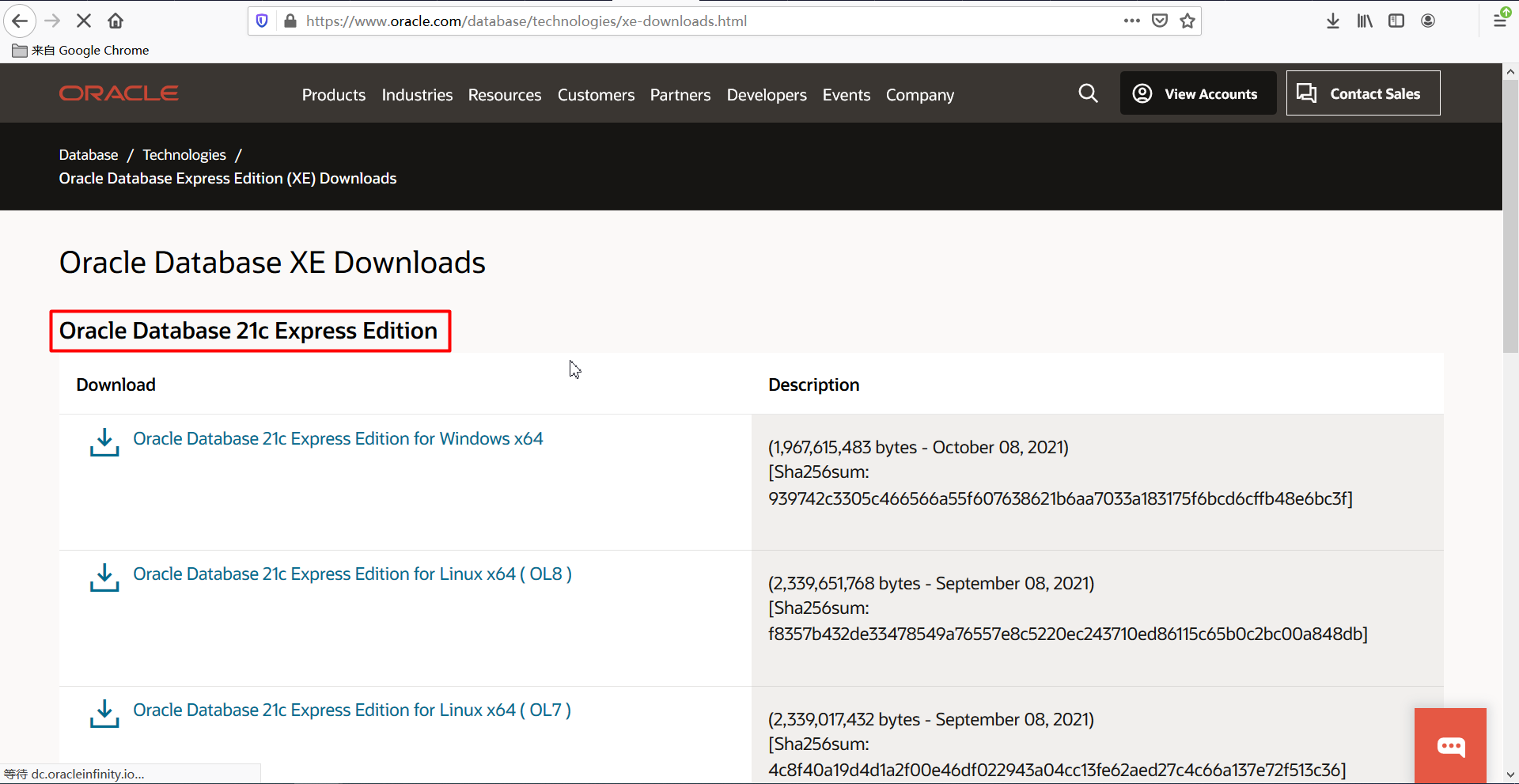Follow the Database breadcrumb link

click(89, 155)
